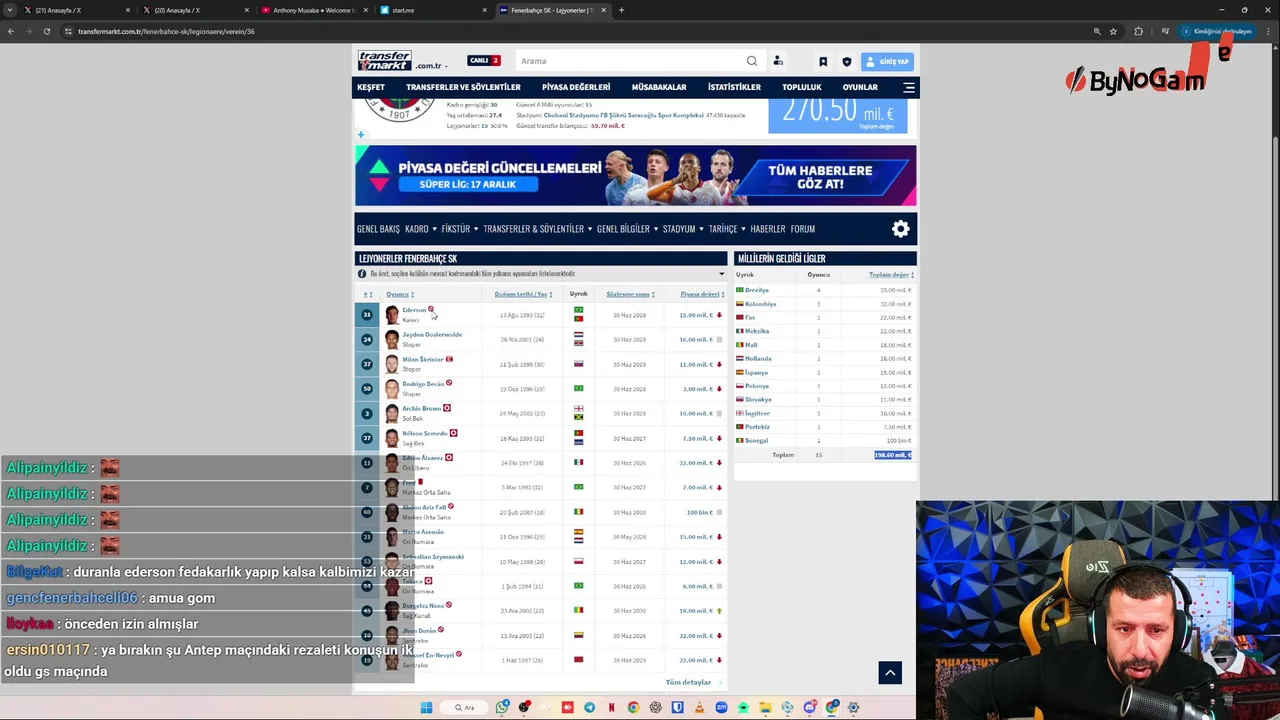Open PİYASA DEĞERLERİ menu

[576, 87]
